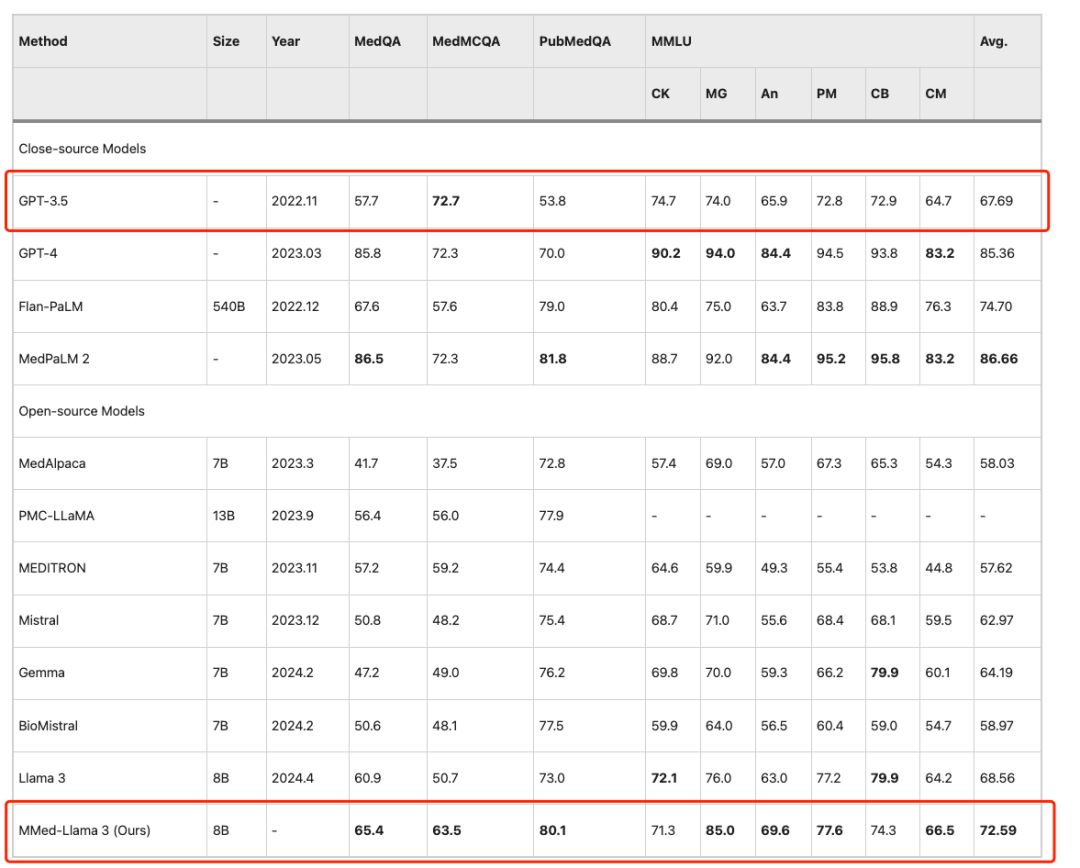
Task: Click the PubMedQA column header
Action: pyautogui.click(x=574, y=41)
